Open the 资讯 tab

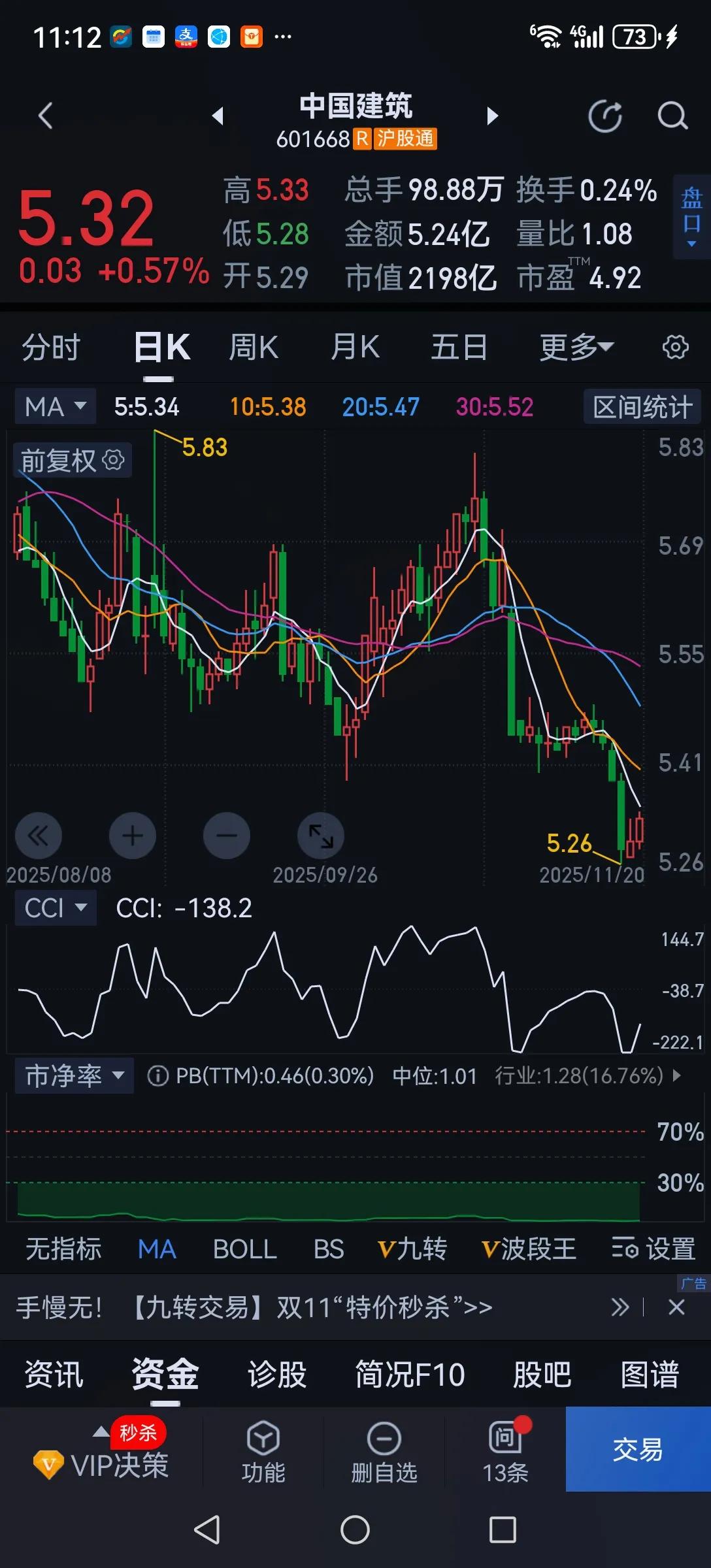pyautogui.click(x=54, y=1374)
